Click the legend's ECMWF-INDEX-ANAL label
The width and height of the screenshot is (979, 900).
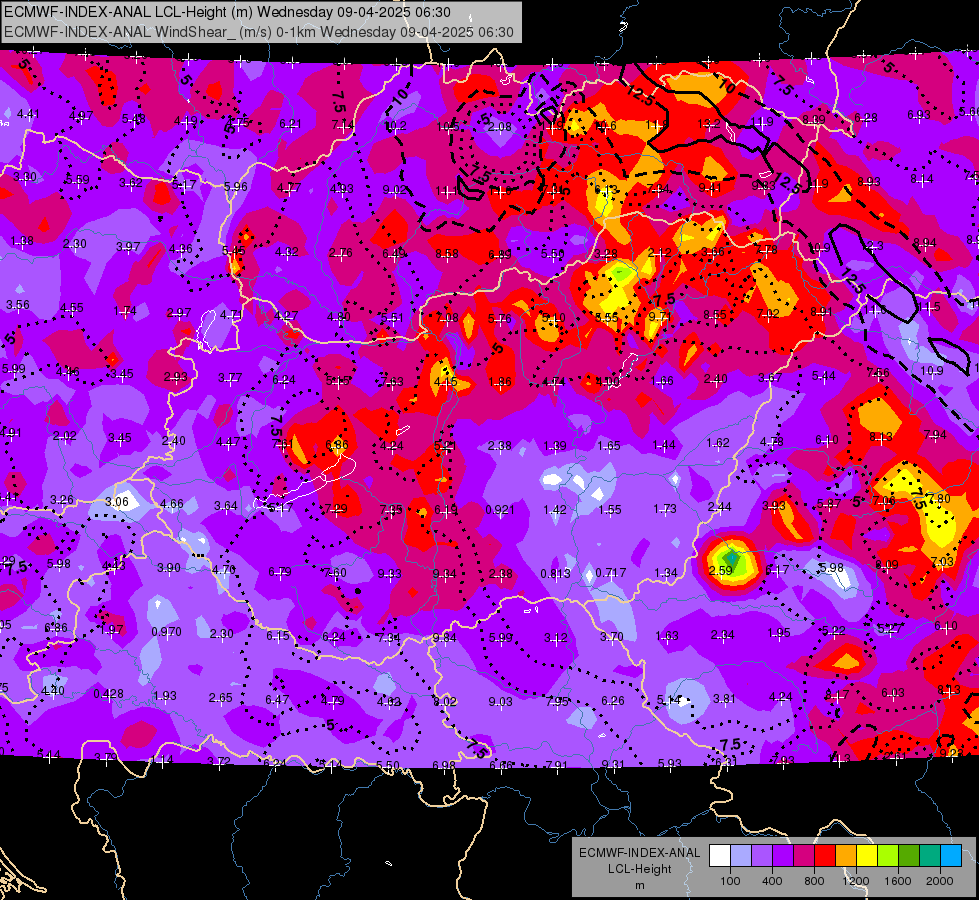(639, 853)
